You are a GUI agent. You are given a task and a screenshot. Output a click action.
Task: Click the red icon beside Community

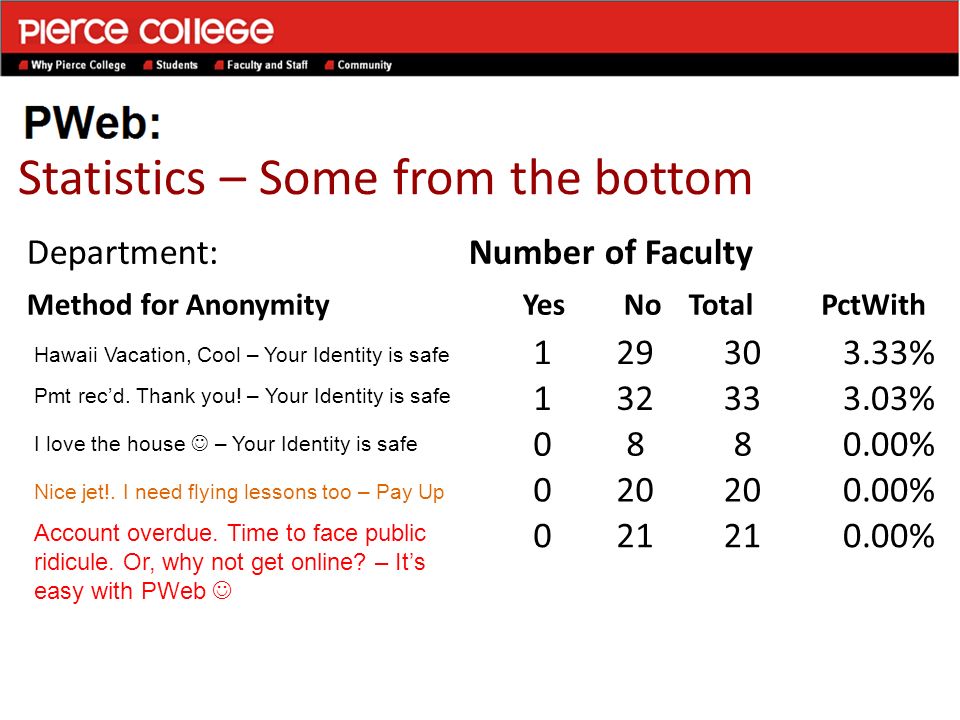329,65
